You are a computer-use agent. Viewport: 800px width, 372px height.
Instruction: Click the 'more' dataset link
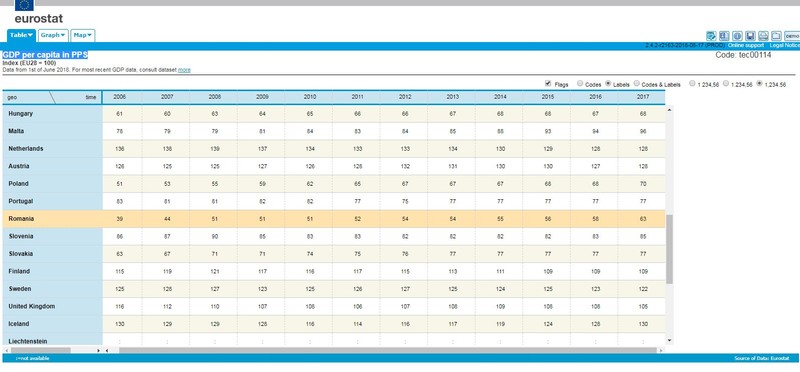click(x=184, y=70)
